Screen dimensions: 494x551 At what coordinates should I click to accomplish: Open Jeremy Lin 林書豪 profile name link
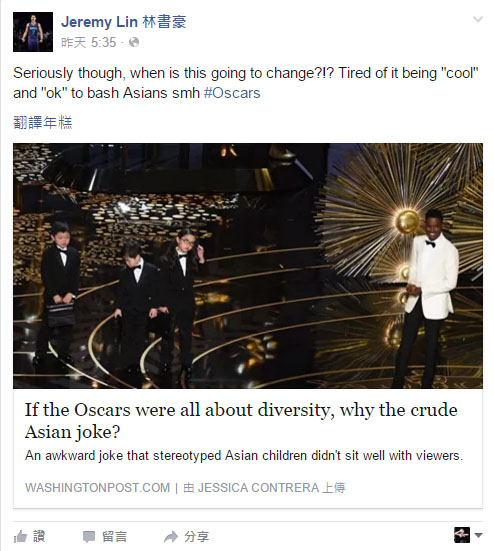click(x=124, y=22)
